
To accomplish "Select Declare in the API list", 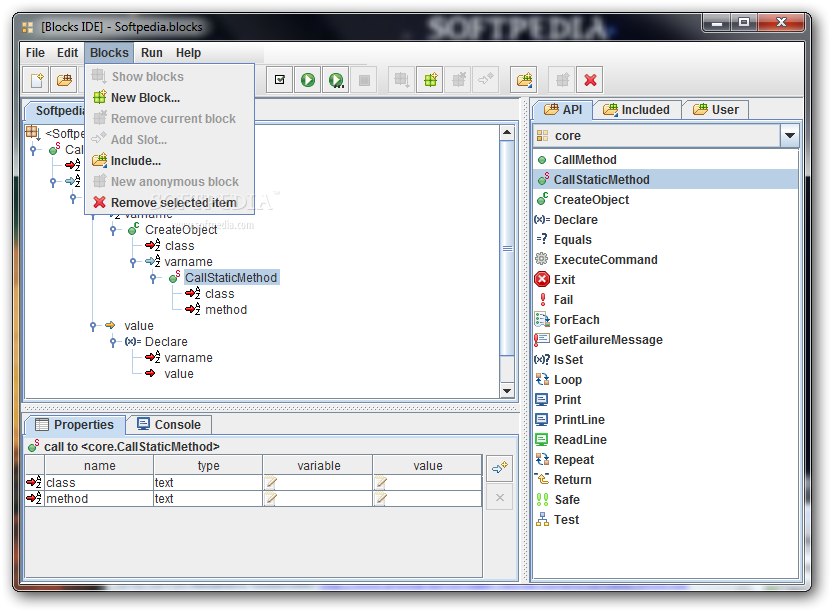I will pos(665,220).
